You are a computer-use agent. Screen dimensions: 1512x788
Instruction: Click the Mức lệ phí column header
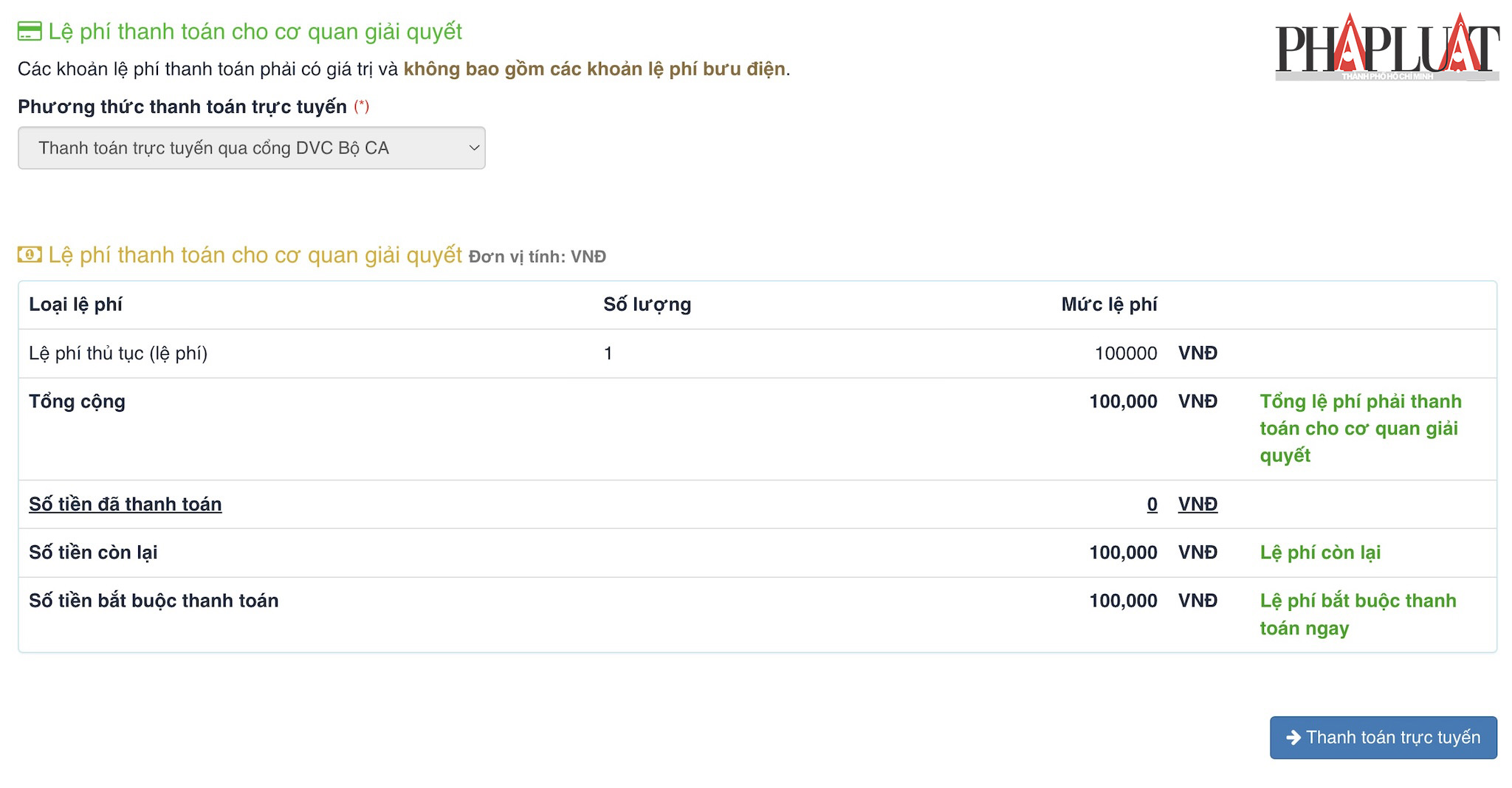pos(1109,304)
